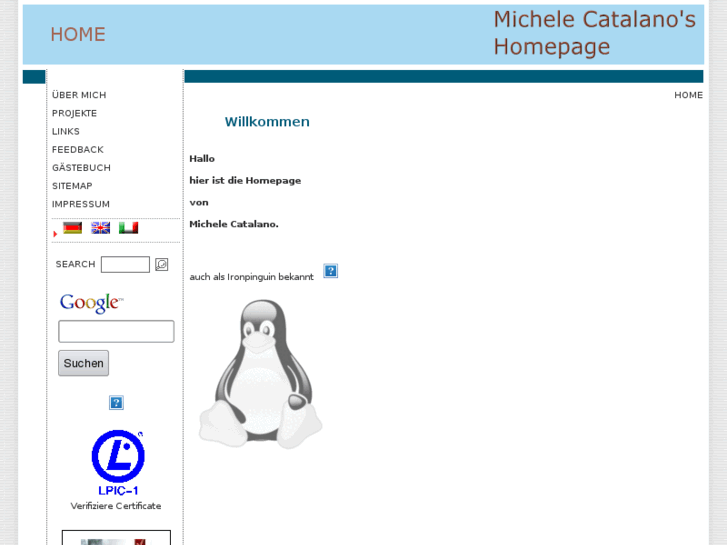This screenshot has height=545, width=727.
Task: Click the question mark icon beside Ironpinguin text
Action: point(331,271)
